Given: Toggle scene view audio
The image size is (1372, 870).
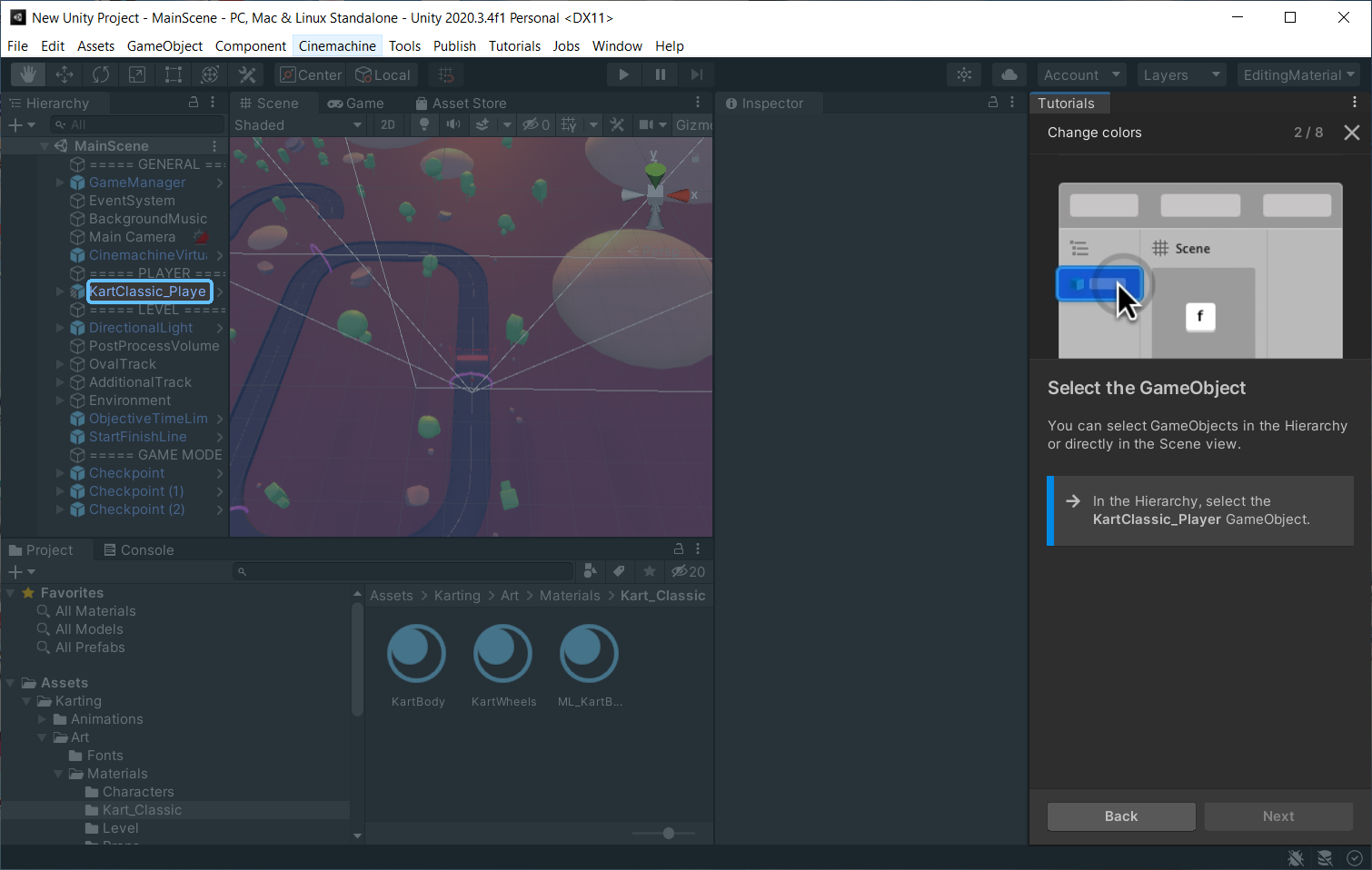Looking at the screenshot, I should click(x=453, y=124).
